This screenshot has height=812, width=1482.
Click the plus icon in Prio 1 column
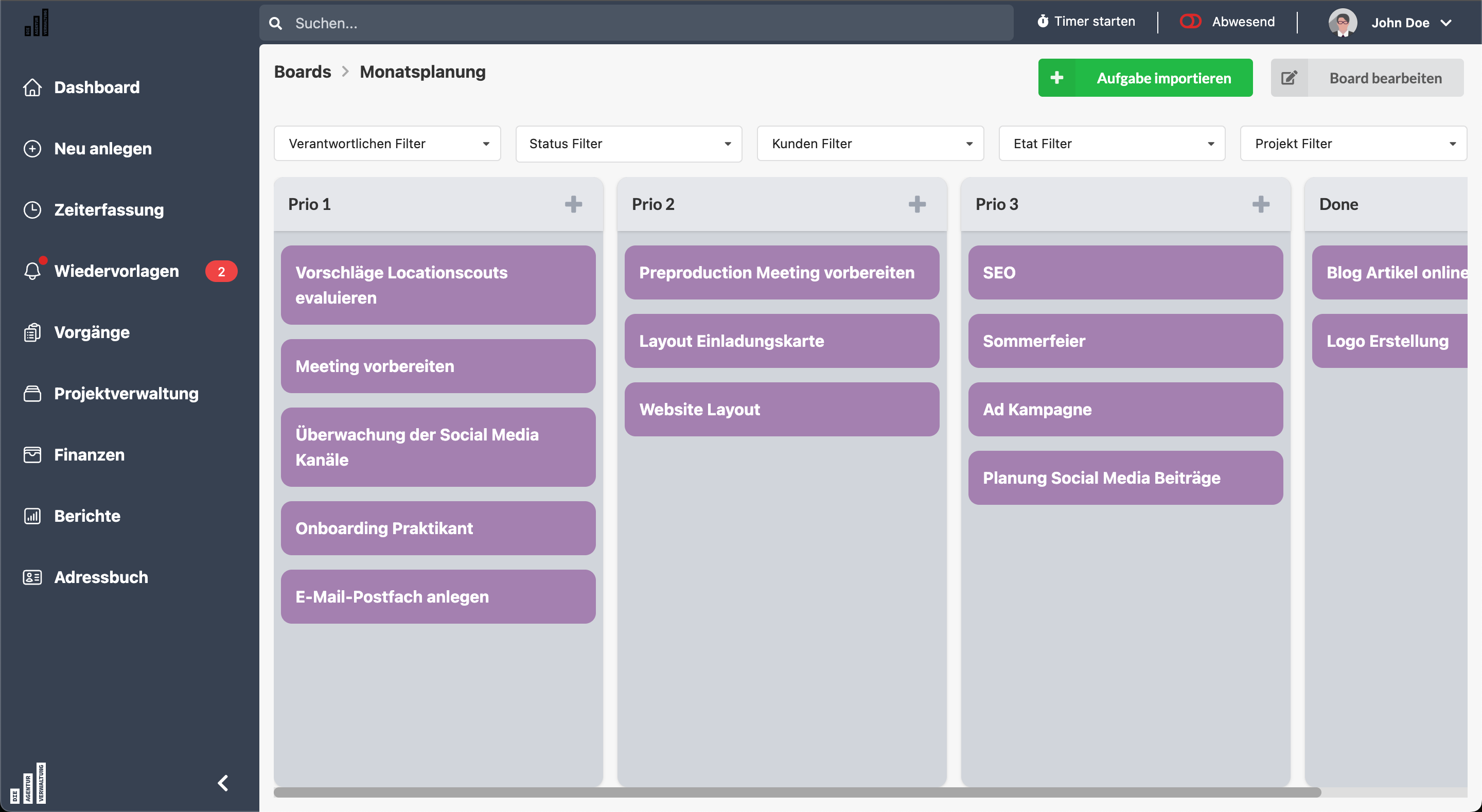[x=573, y=204]
